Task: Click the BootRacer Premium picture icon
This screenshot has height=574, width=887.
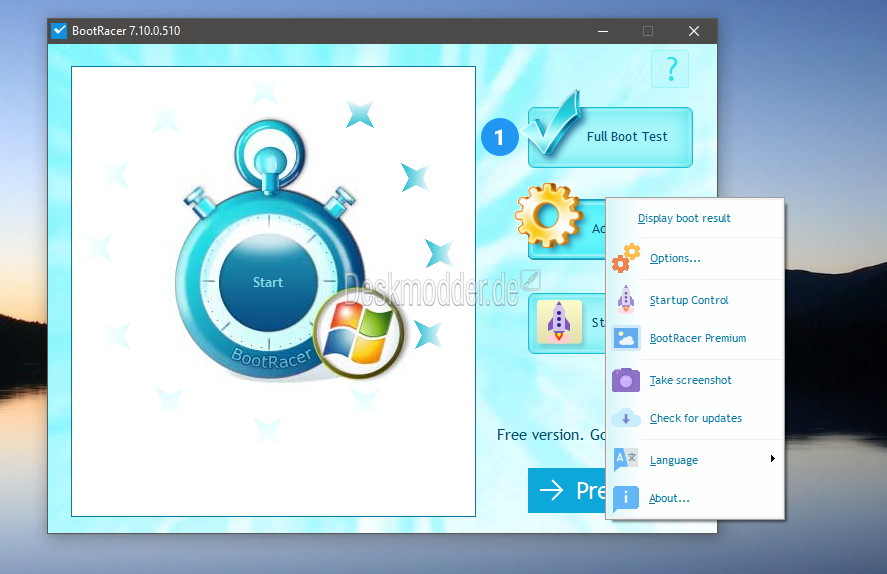Action: pyautogui.click(x=626, y=338)
